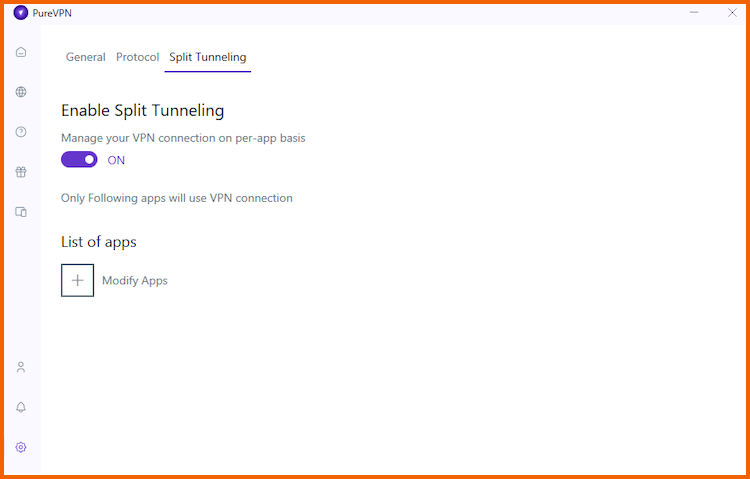Open the user Profile icon
Screen dimensions: 750x479
click(x=21, y=368)
